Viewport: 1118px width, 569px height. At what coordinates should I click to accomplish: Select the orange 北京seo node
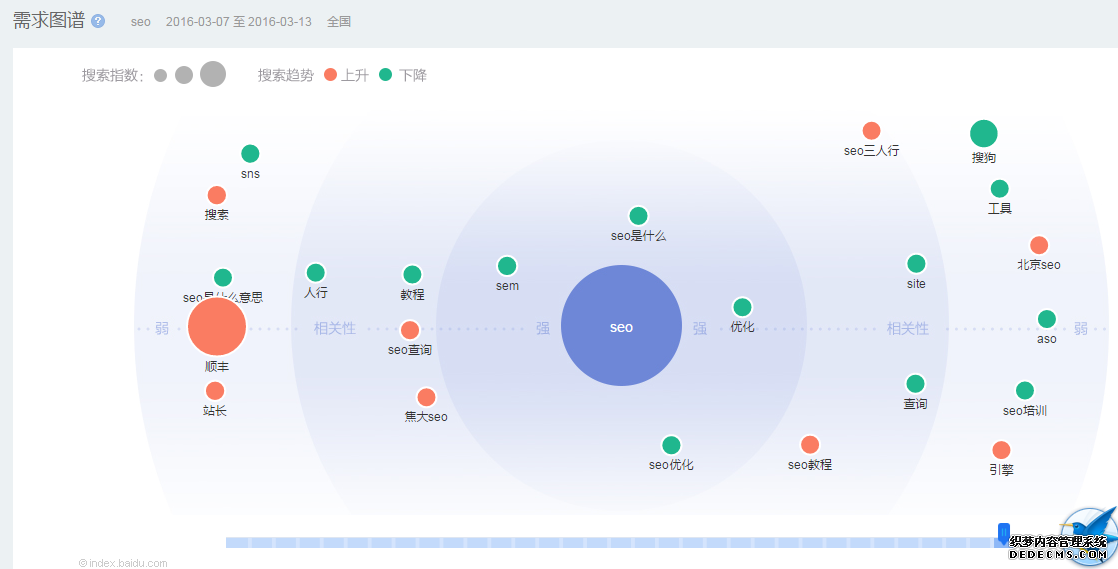[x=1039, y=245]
